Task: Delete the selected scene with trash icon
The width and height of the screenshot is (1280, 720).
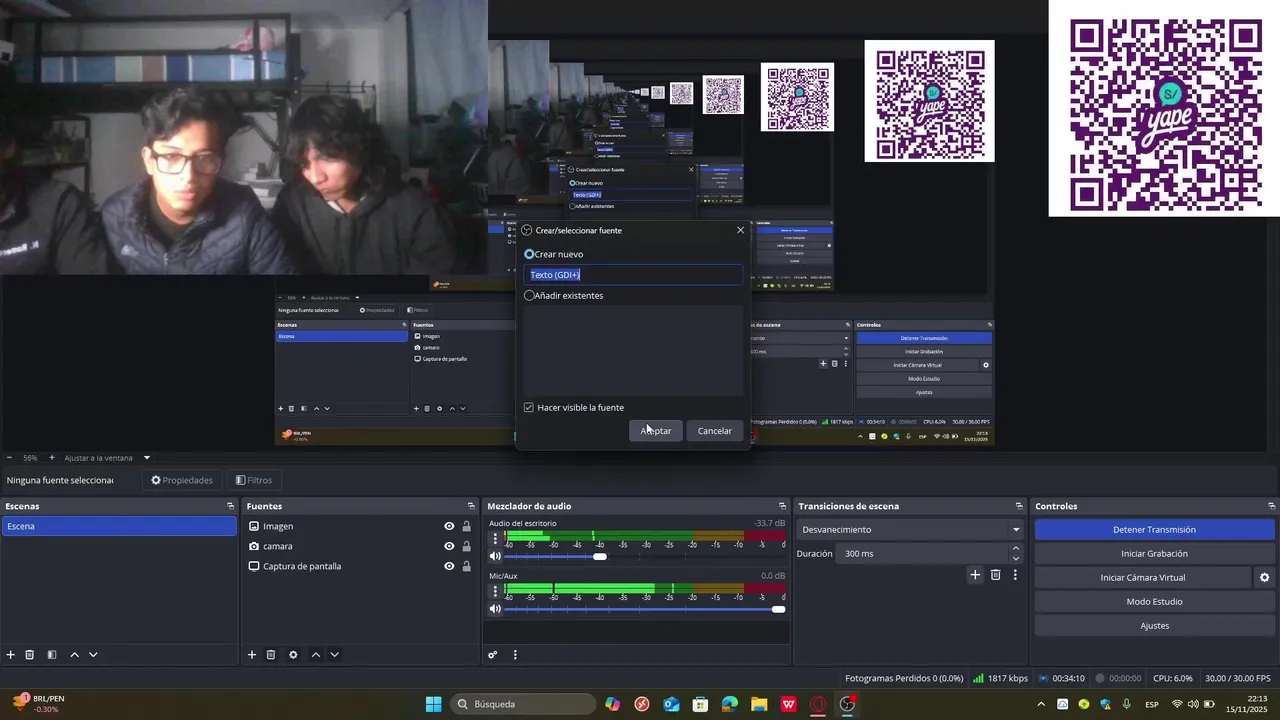Action: click(30, 655)
